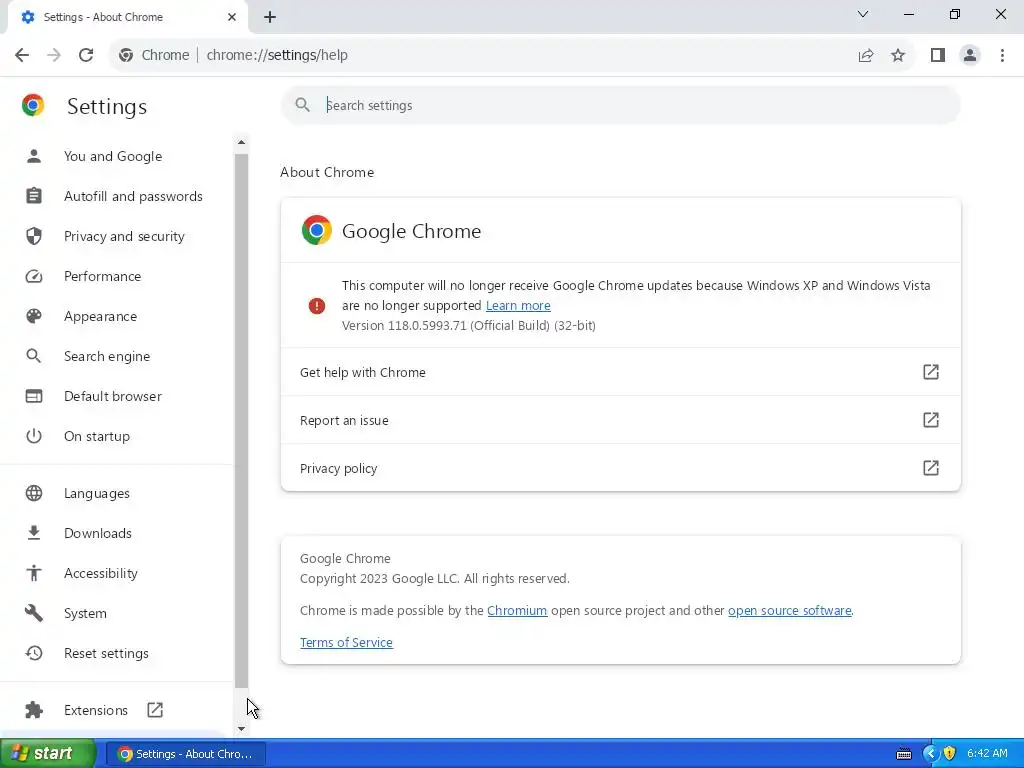Image resolution: width=1024 pixels, height=768 pixels.
Task: Click the Google Chrome logo in About card
Action: coord(317,230)
